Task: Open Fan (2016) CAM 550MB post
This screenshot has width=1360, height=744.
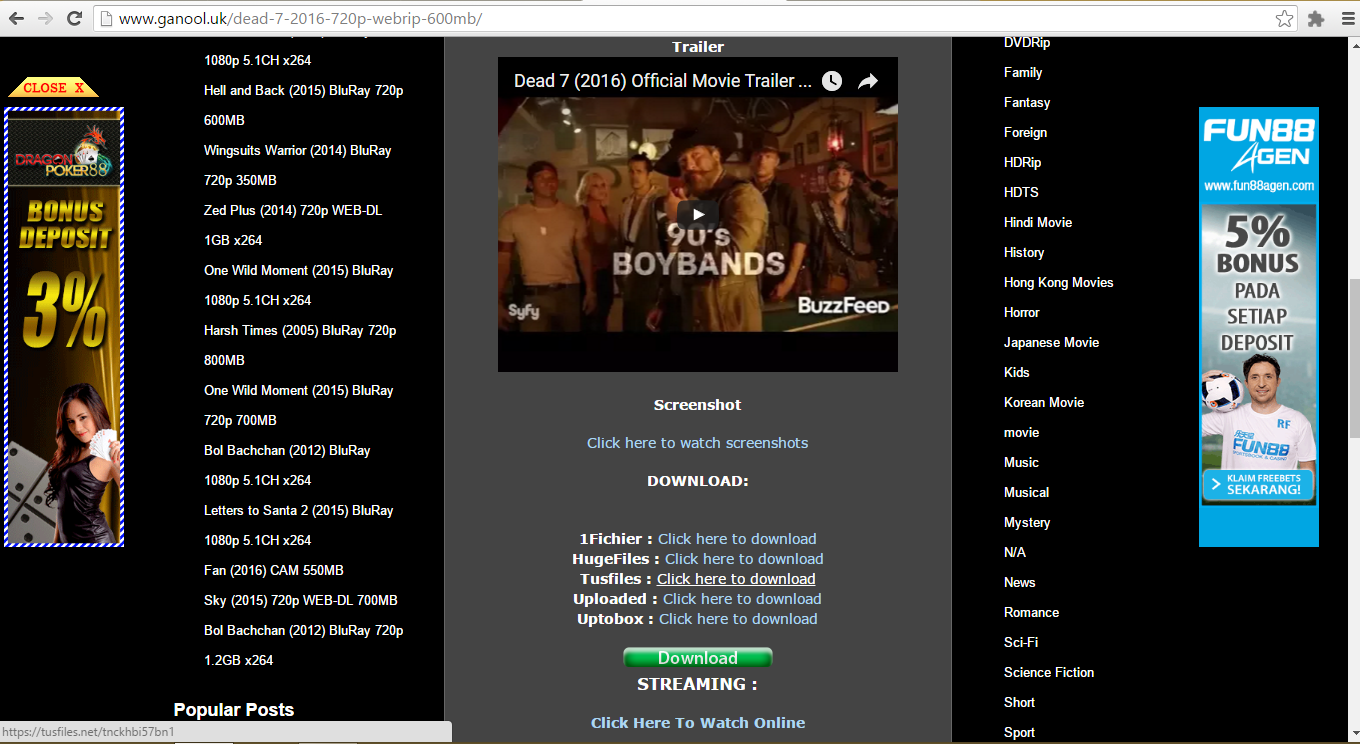Action: pos(274,570)
